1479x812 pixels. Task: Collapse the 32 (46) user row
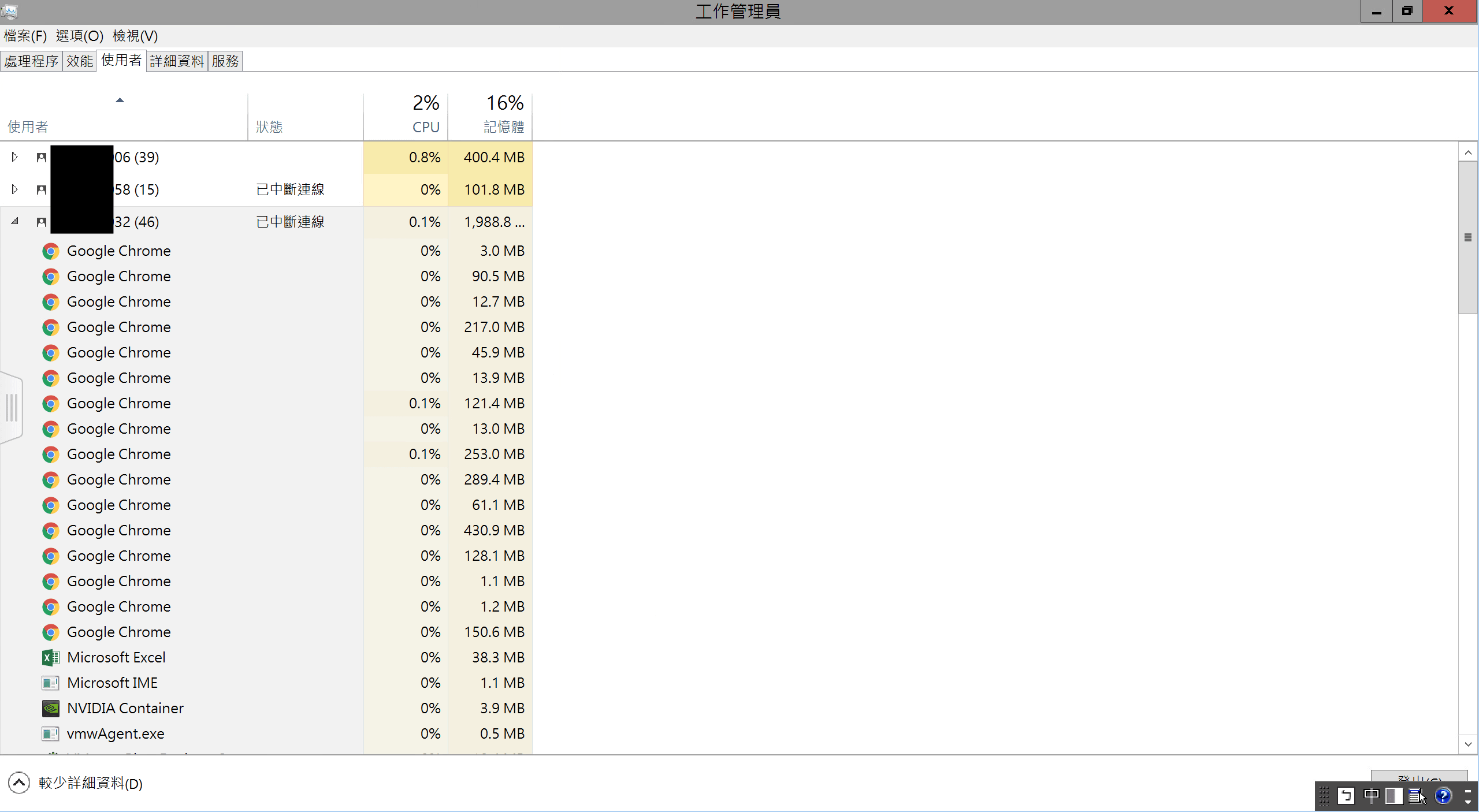[x=14, y=222]
